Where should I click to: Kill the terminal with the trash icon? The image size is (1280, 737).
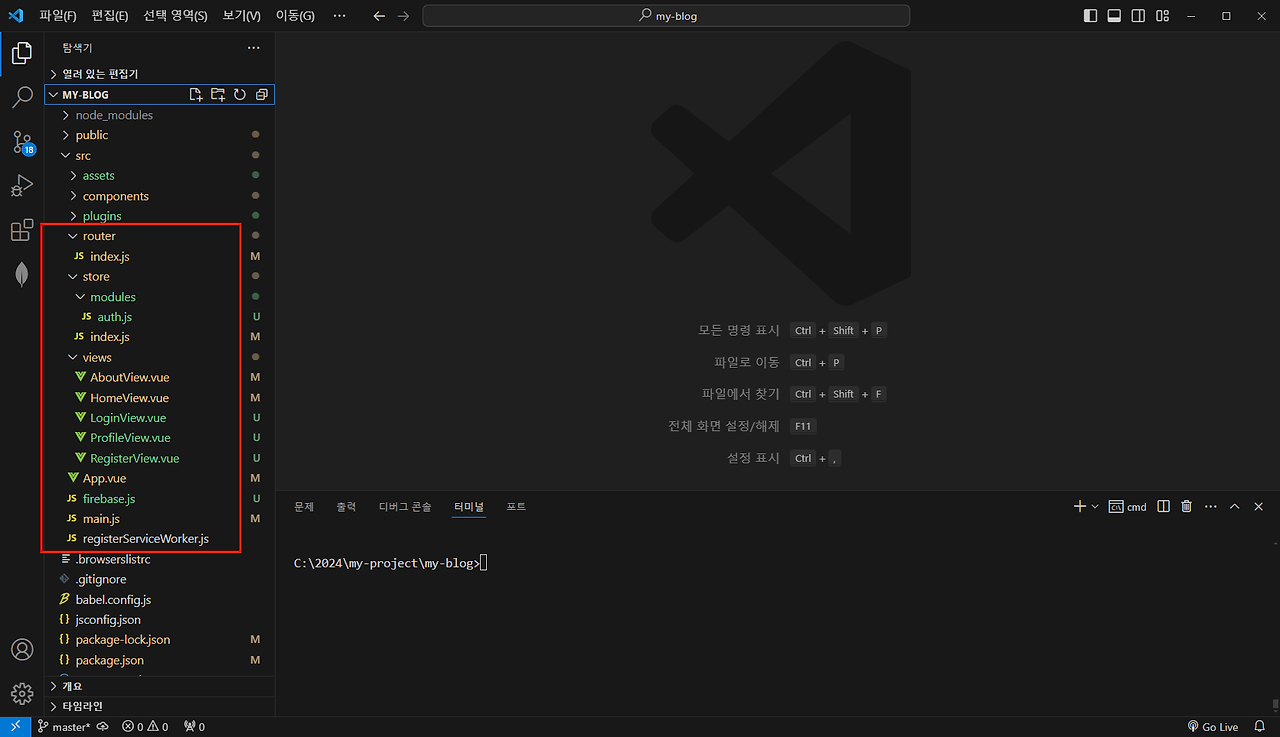[x=1187, y=507]
